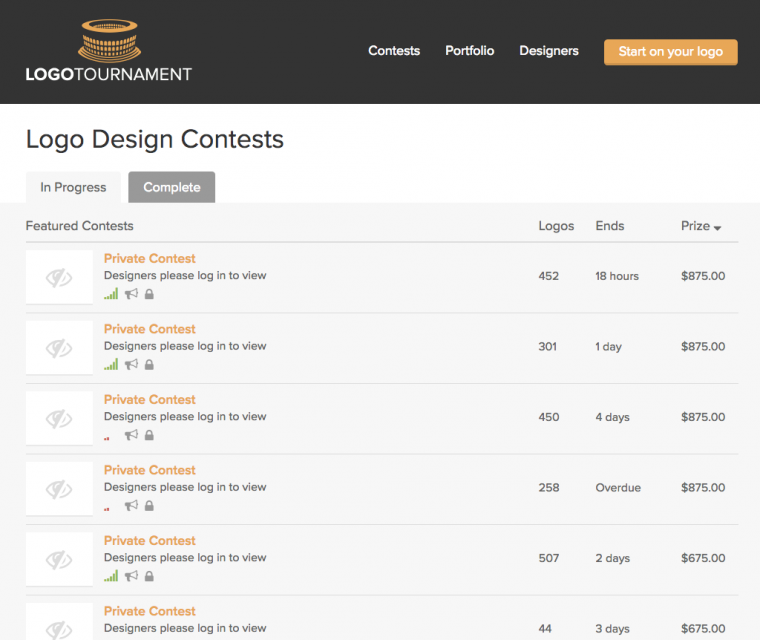This screenshot has height=640, width=760.
Task: Click the lock icon in the Overdue contest row
Action: 149,506
